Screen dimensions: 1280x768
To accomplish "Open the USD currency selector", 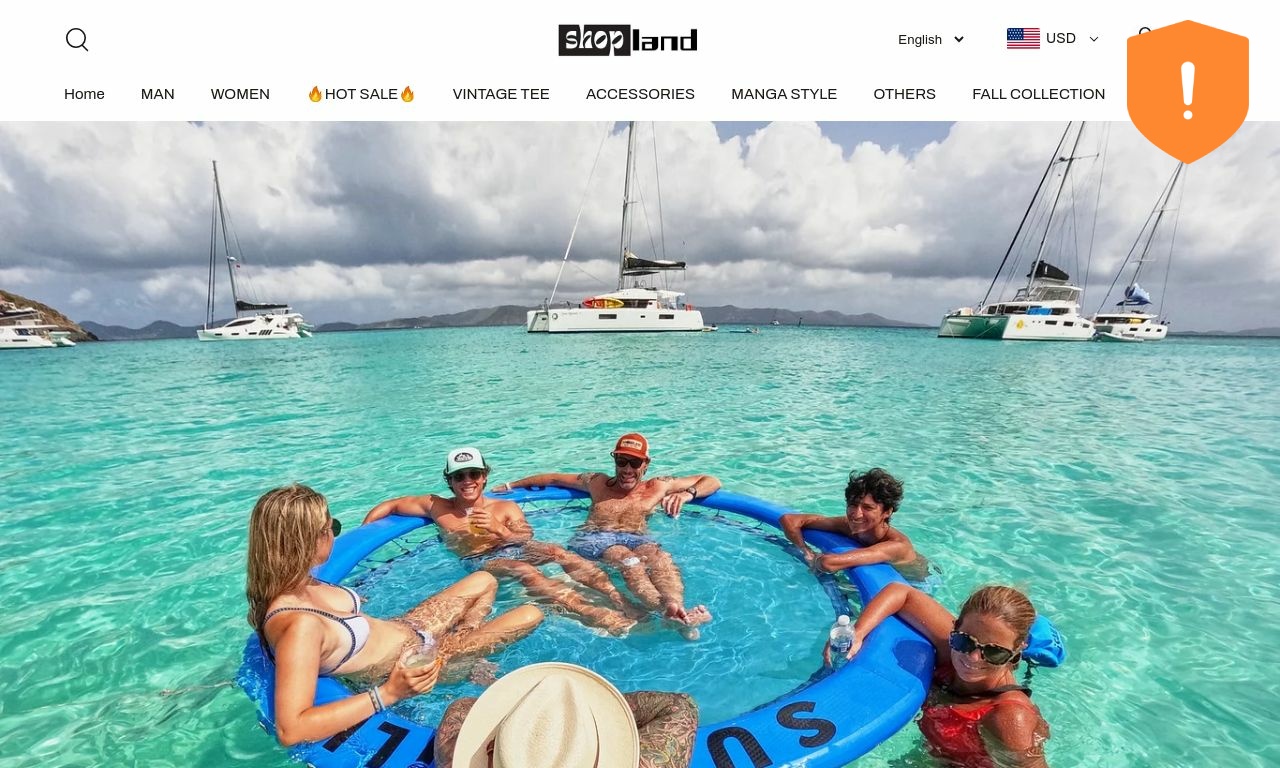I will tap(1053, 39).
